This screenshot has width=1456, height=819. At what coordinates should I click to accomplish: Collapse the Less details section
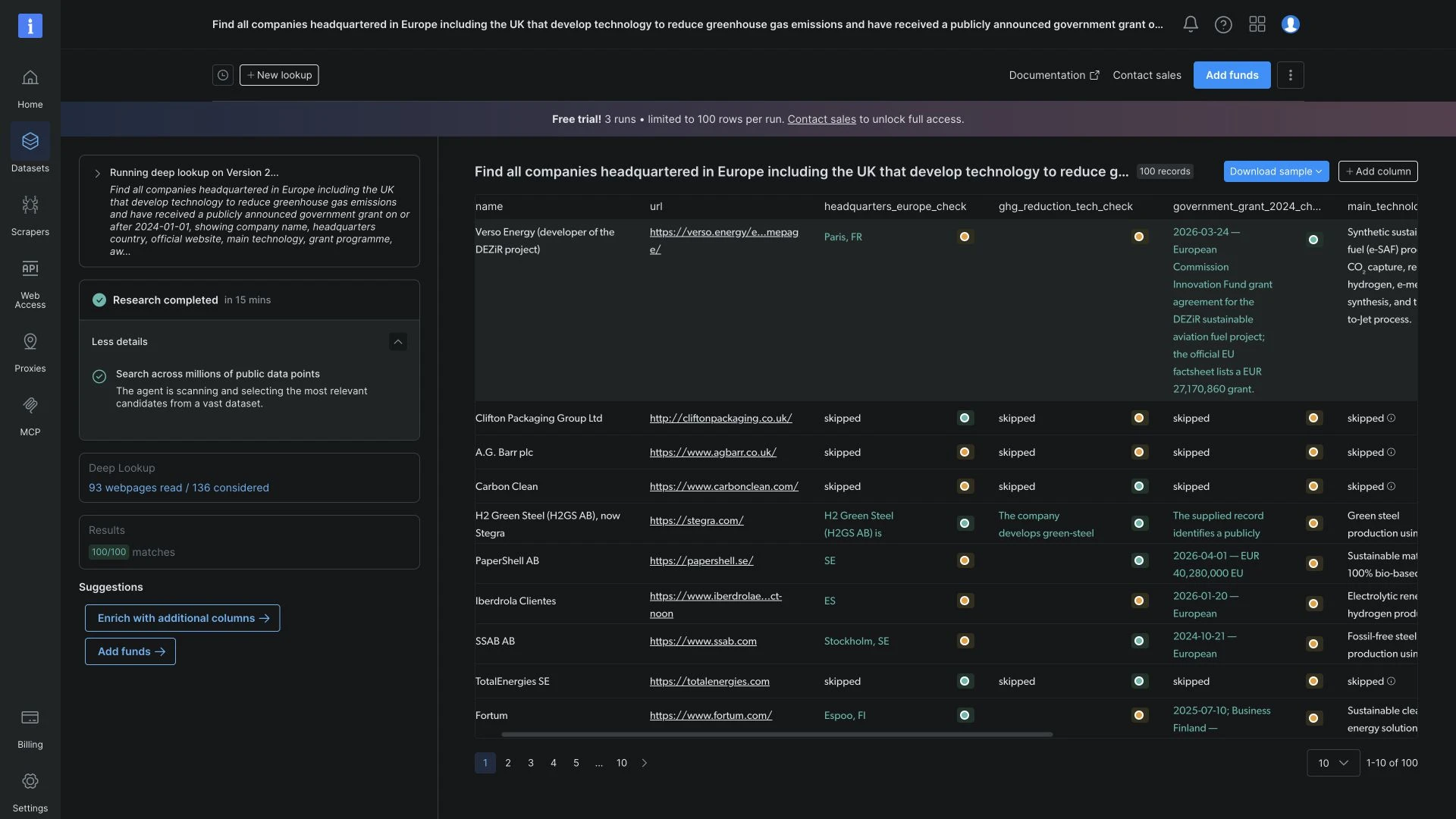398,341
